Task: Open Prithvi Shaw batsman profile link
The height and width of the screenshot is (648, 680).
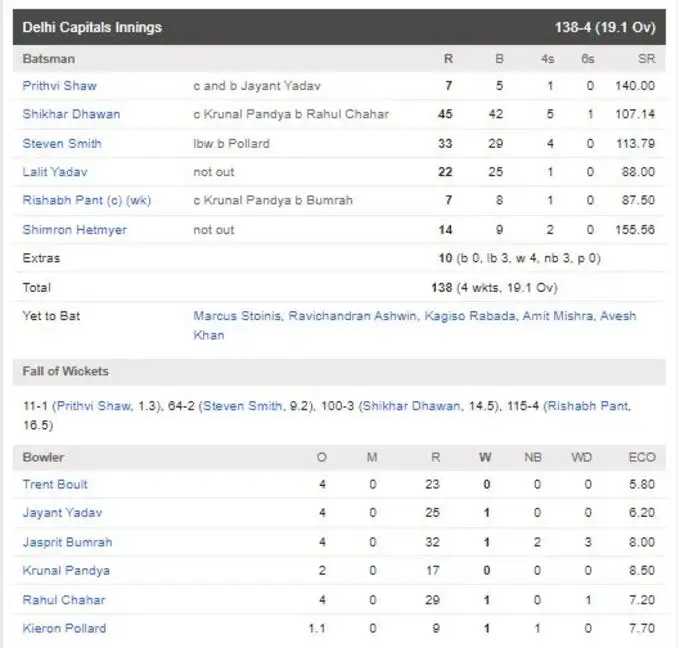Action: point(59,86)
